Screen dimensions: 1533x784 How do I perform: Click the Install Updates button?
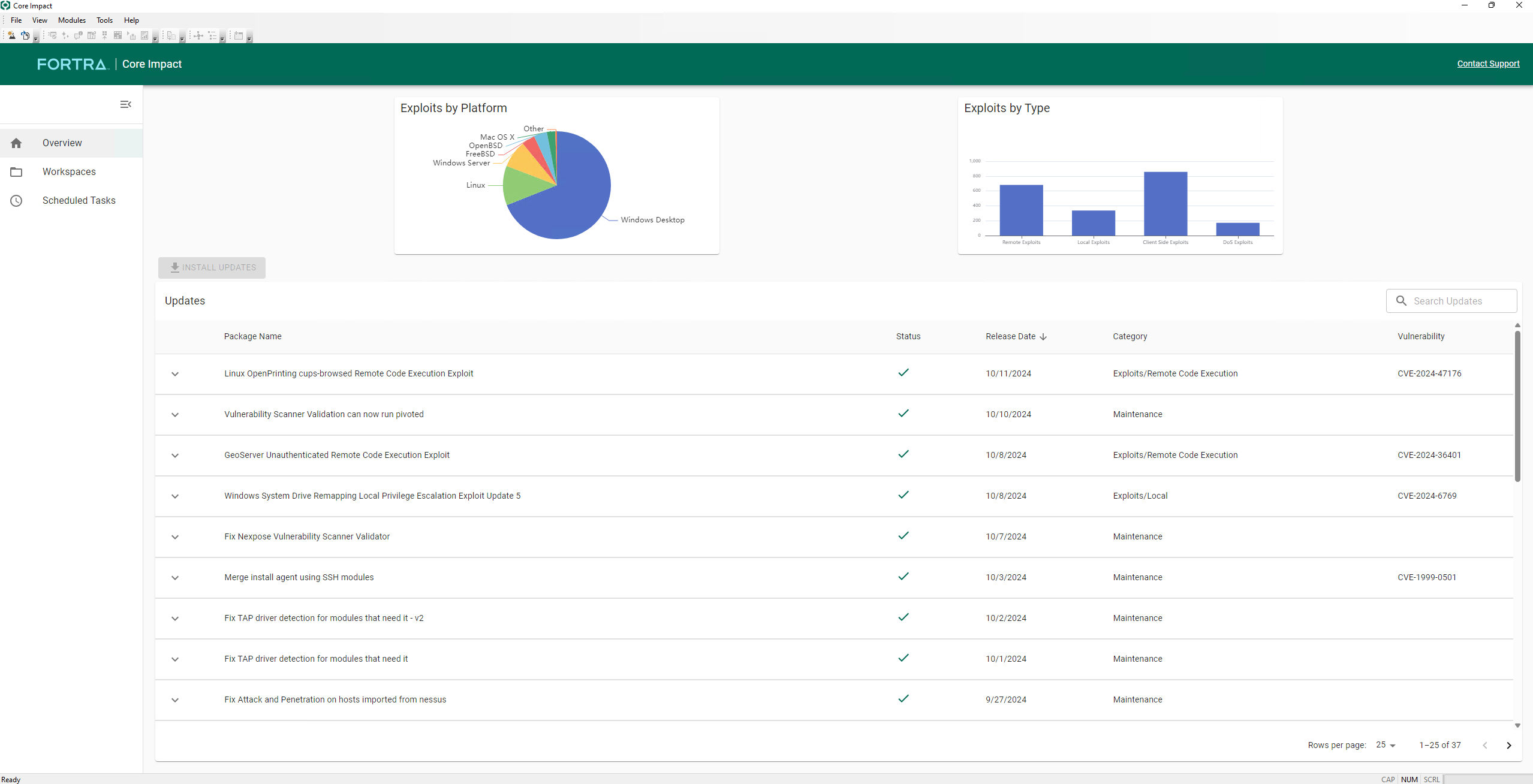pos(212,268)
